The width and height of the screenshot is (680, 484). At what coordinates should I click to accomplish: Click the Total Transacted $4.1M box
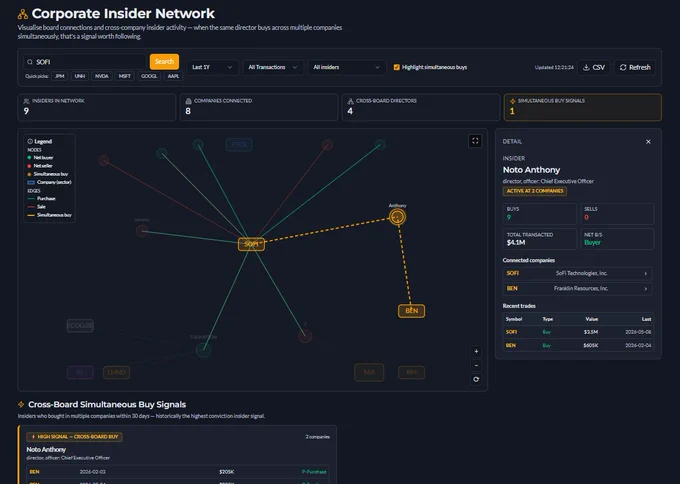coord(540,239)
